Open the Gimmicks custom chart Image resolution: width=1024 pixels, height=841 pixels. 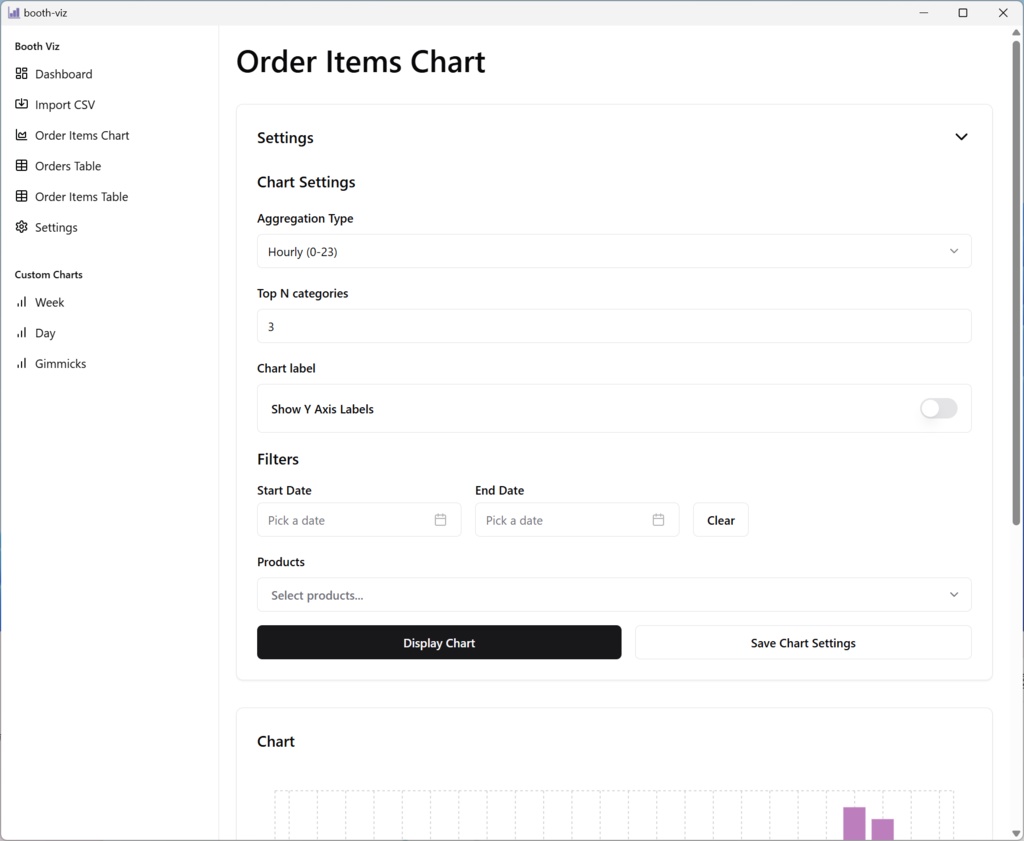[60, 364]
